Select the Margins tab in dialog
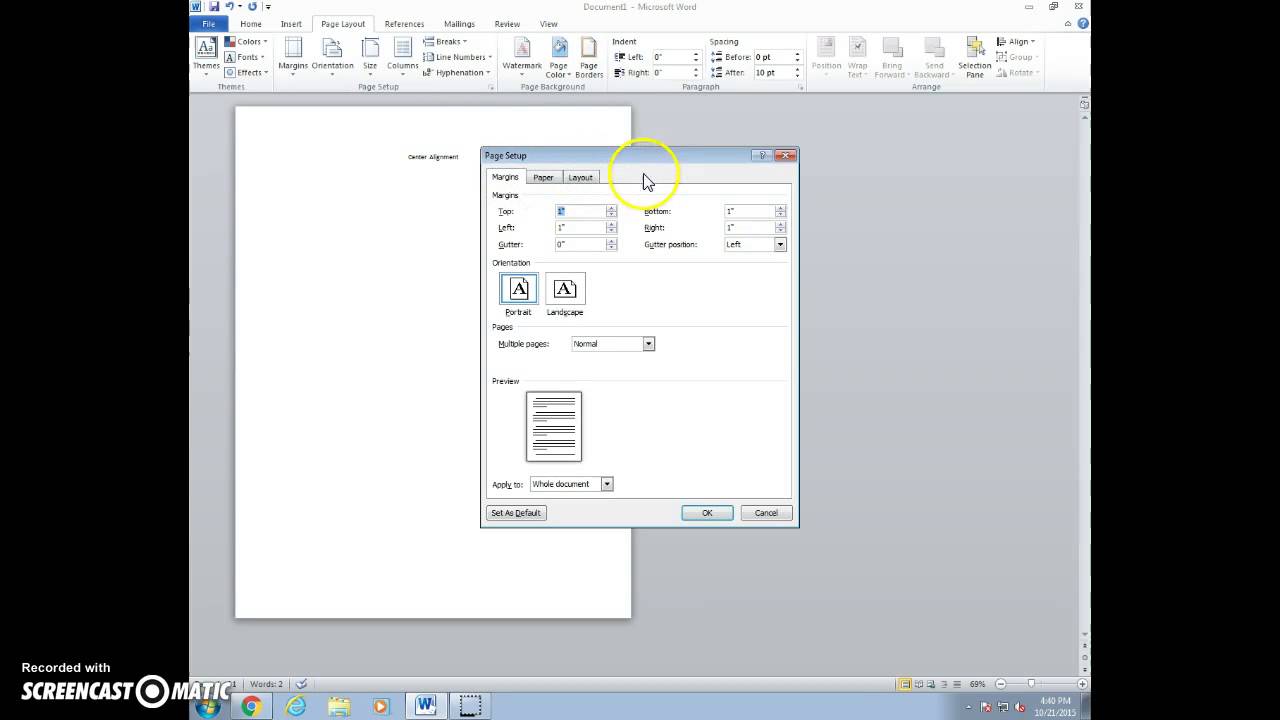The image size is (1280, 720). (505, 177)
